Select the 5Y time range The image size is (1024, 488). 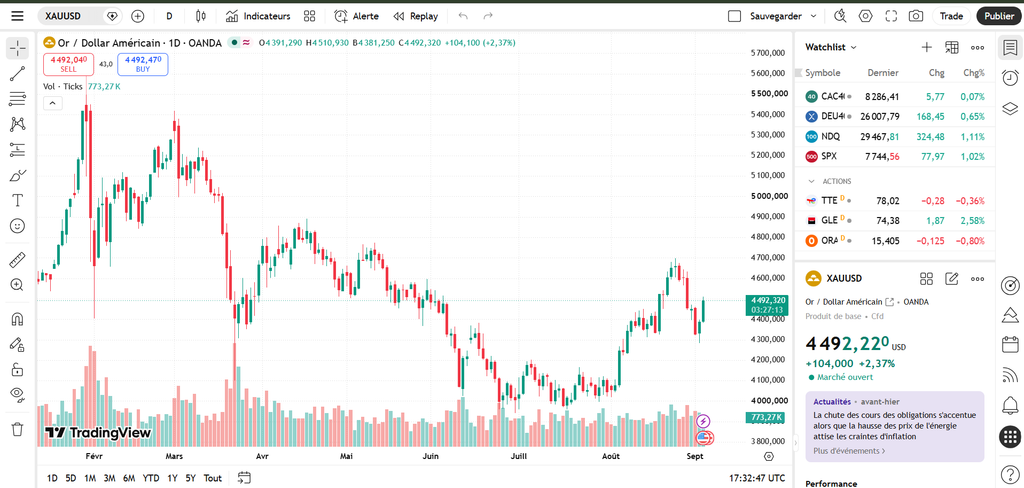coord(190,478)
